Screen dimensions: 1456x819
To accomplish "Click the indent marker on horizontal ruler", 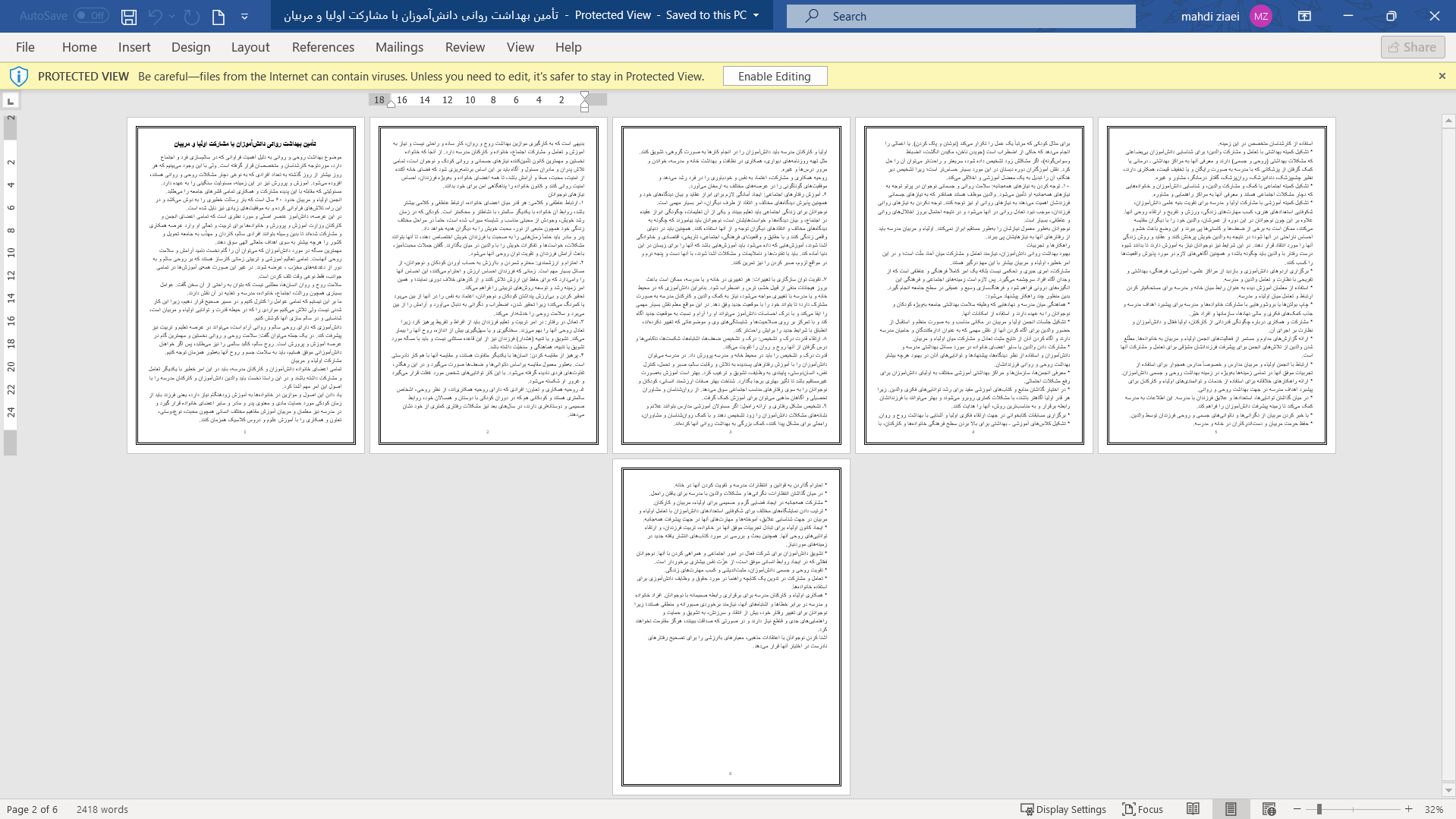I will click(x=584, y=100).
